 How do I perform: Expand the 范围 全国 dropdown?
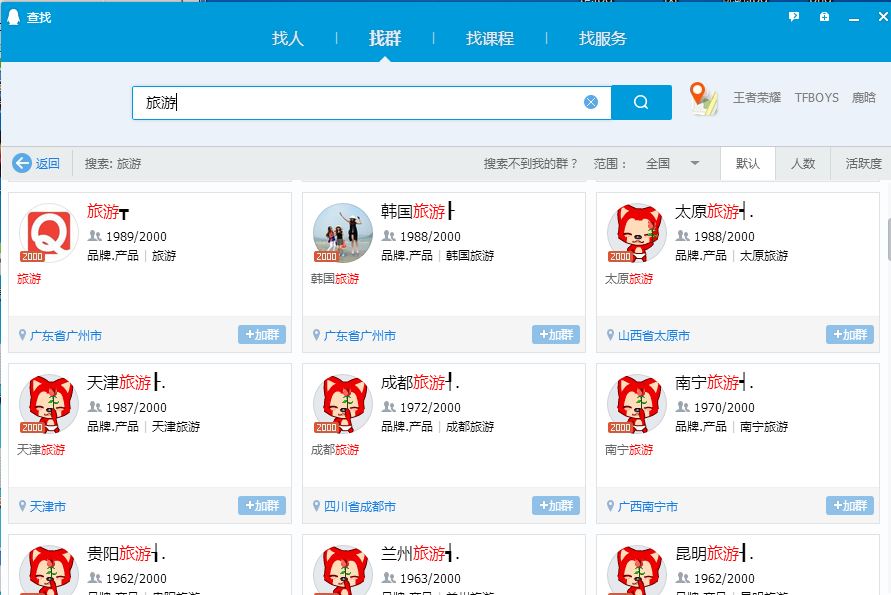(x=672, y=164)
